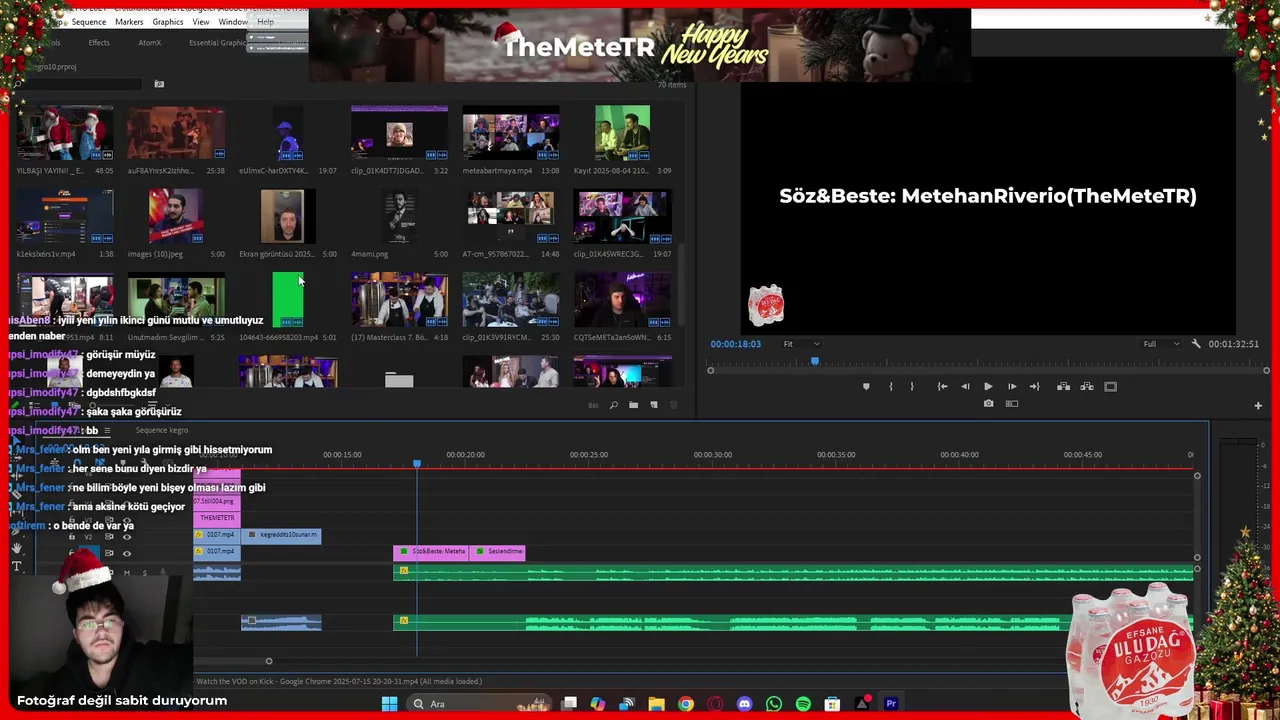
Task: Click the Export Frame camera icon
Action: pyautogui.click(x=988, y=404)
